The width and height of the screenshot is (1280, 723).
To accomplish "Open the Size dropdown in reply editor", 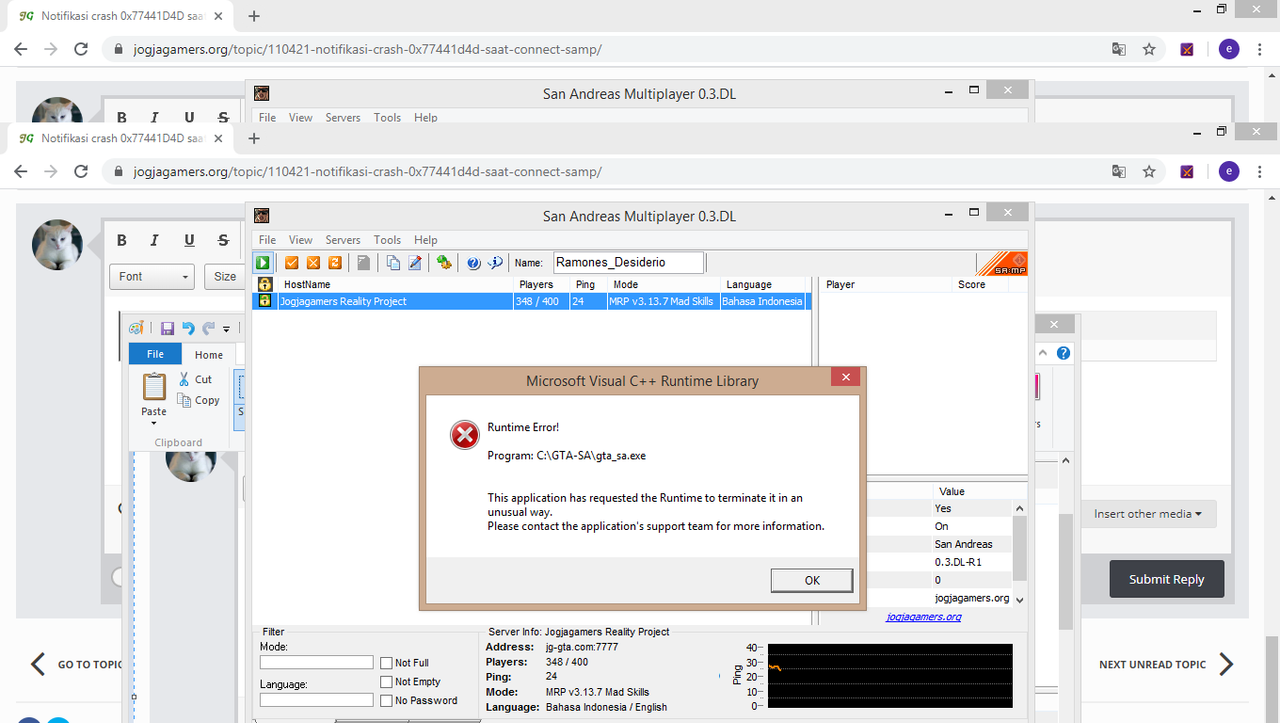I will click(x=226, y=277).
